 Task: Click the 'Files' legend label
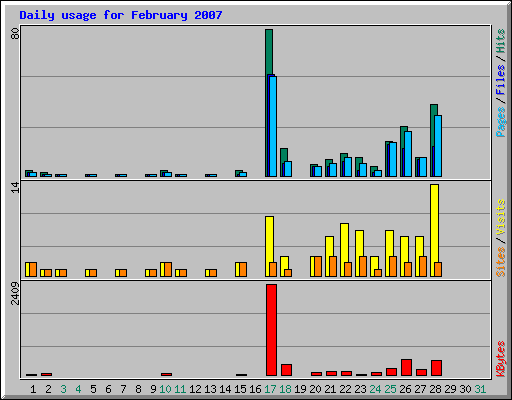(500, 80)
